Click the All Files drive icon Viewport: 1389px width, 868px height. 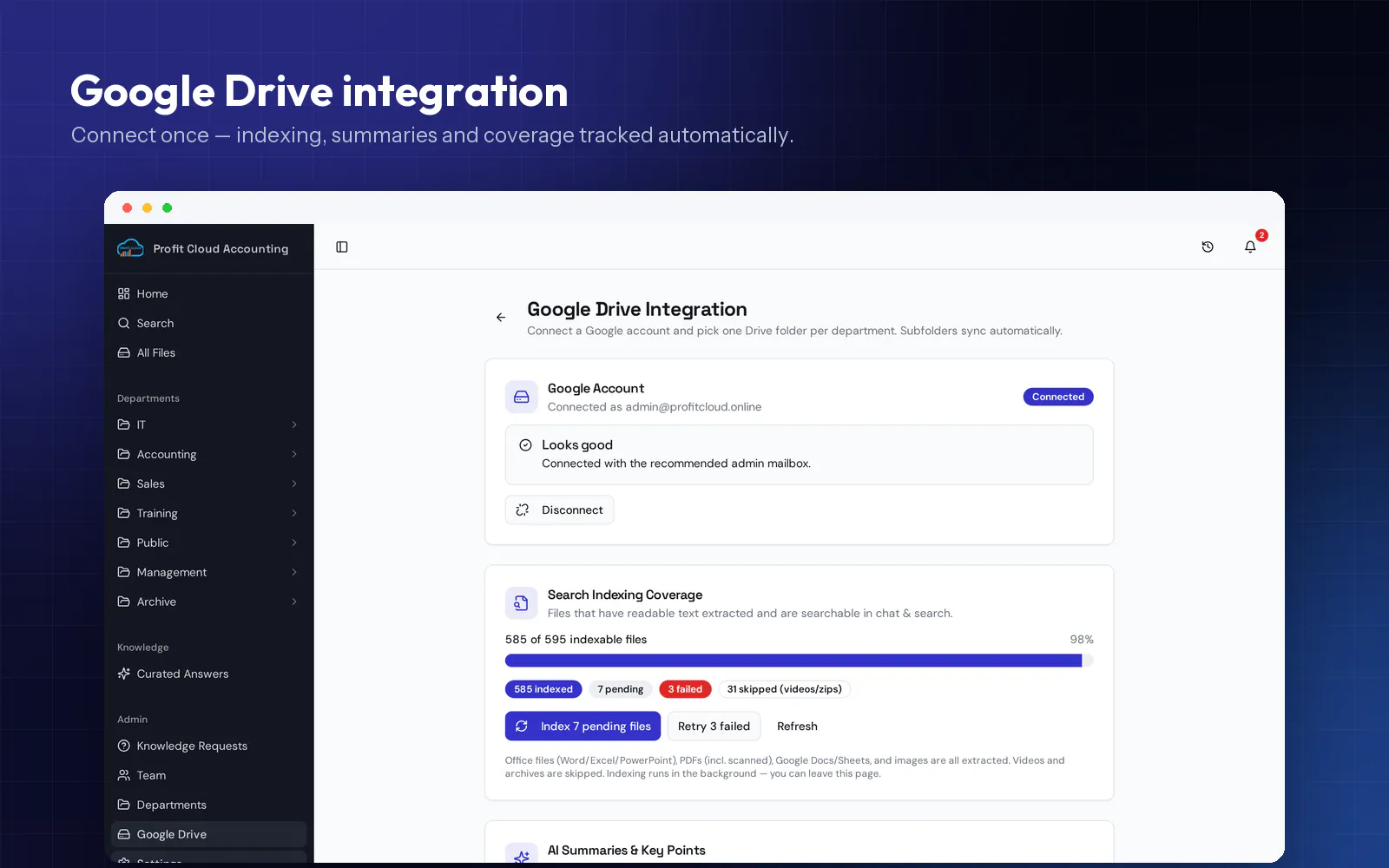[x=124, y=353]
